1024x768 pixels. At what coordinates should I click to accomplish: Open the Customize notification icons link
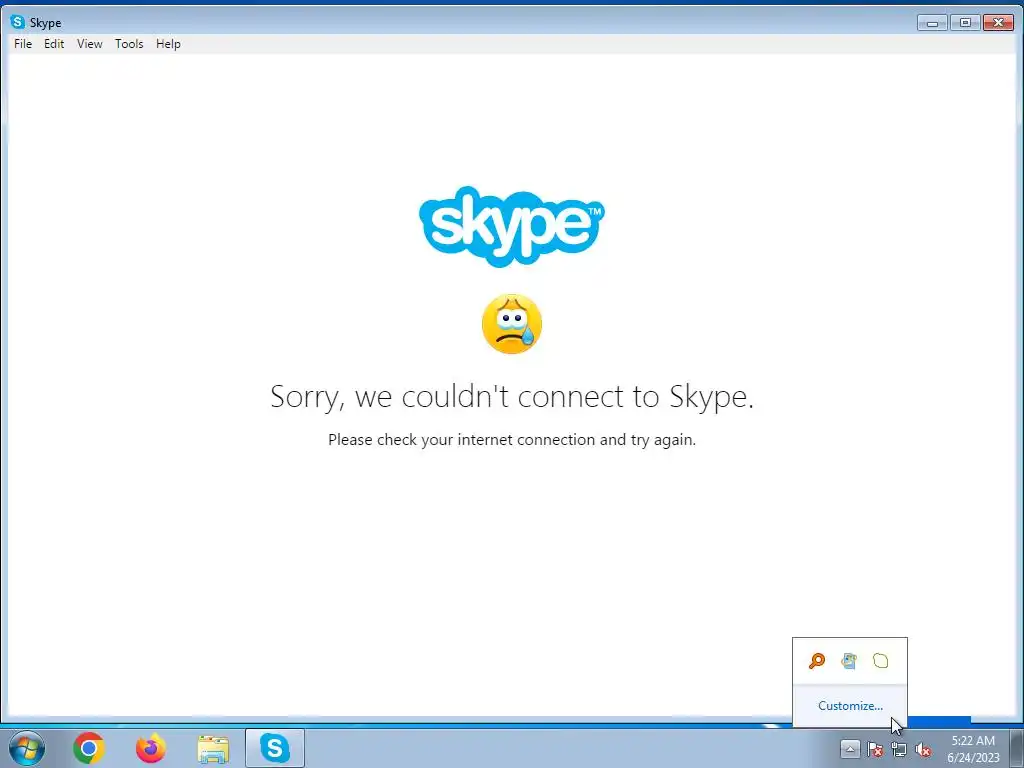(x=850, y=706)
